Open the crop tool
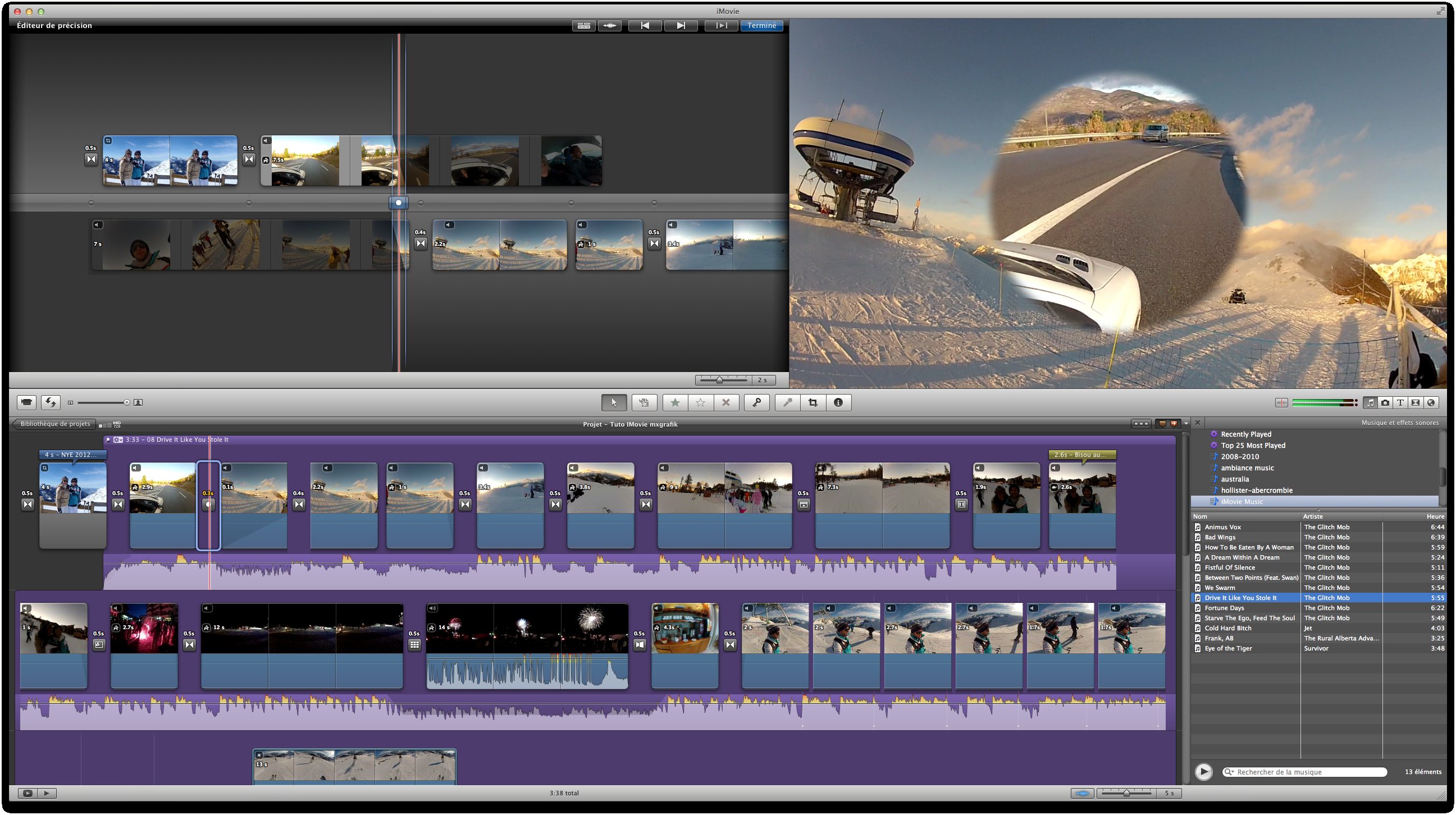 click(812, 402)
